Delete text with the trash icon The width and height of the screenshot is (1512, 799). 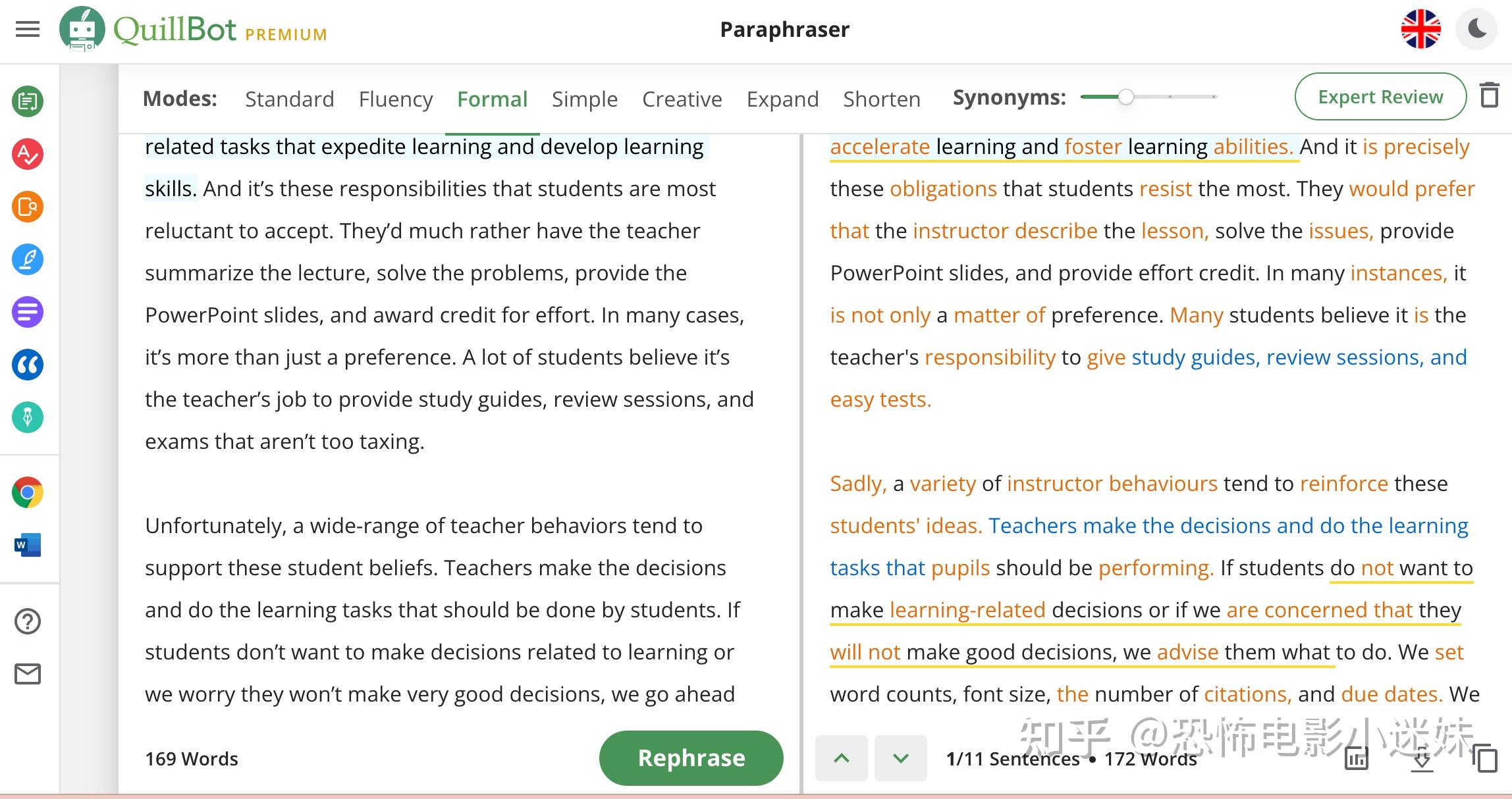[1489, 96]
